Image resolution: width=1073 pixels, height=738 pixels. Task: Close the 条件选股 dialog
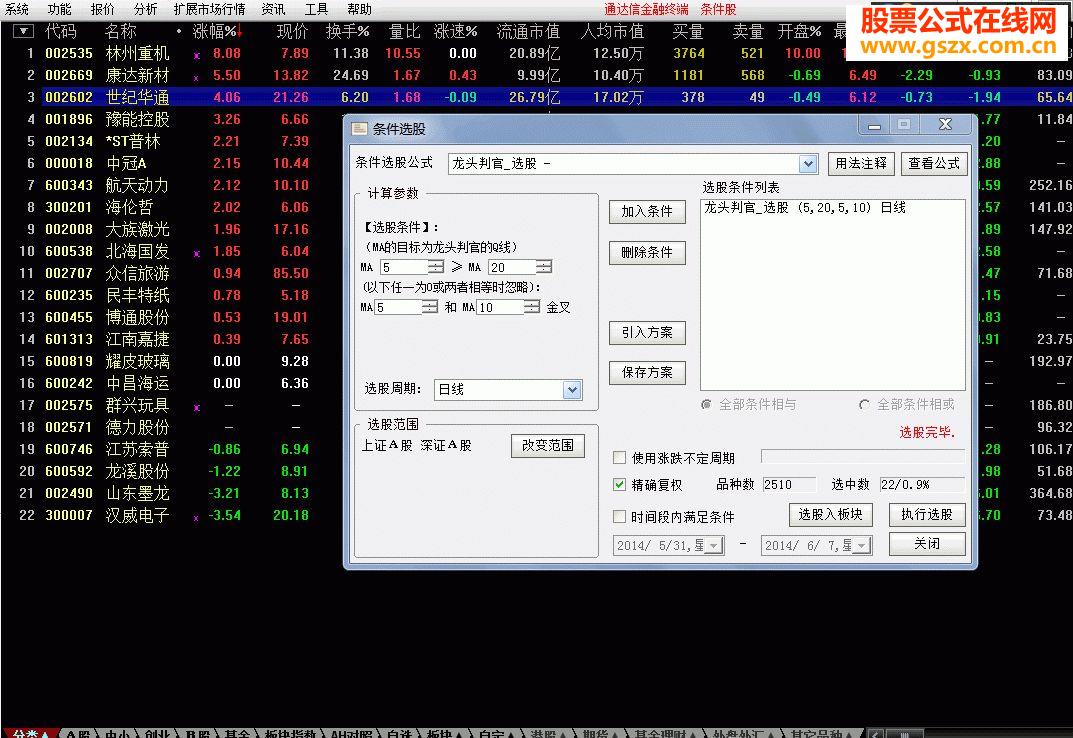(x=946, y=125)
